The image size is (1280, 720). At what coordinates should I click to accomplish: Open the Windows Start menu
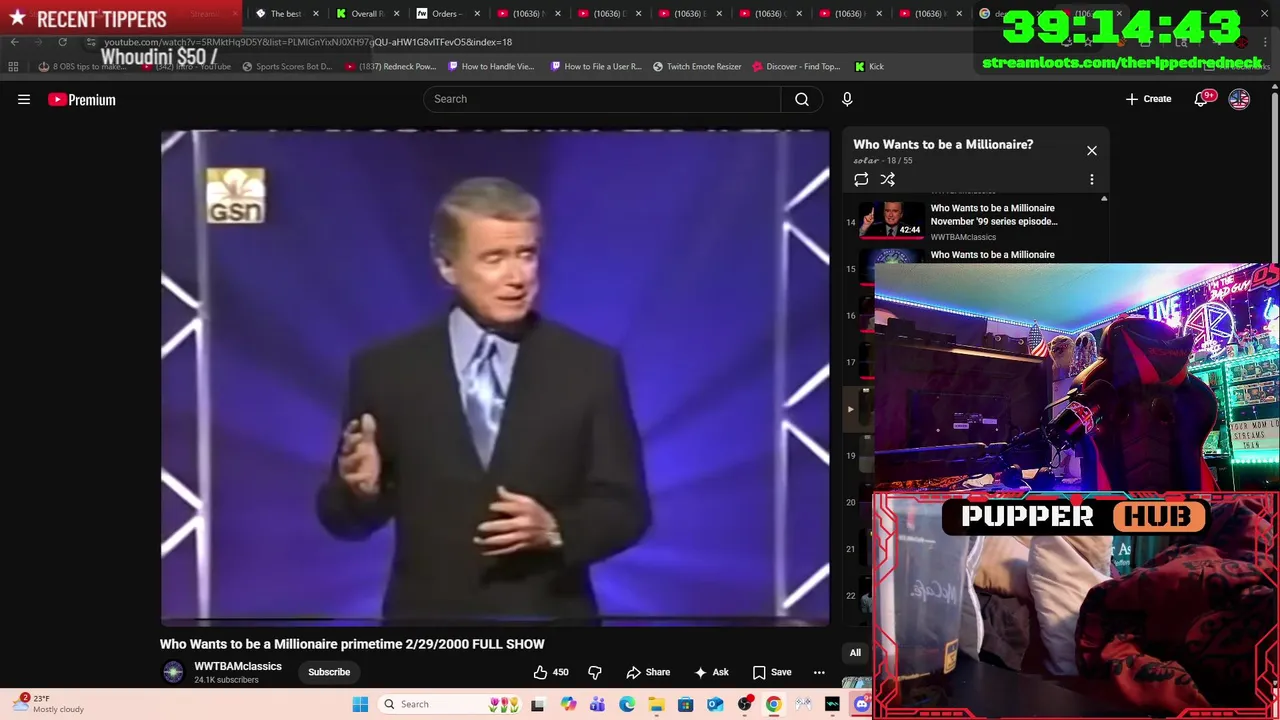[x=360, y=705]
